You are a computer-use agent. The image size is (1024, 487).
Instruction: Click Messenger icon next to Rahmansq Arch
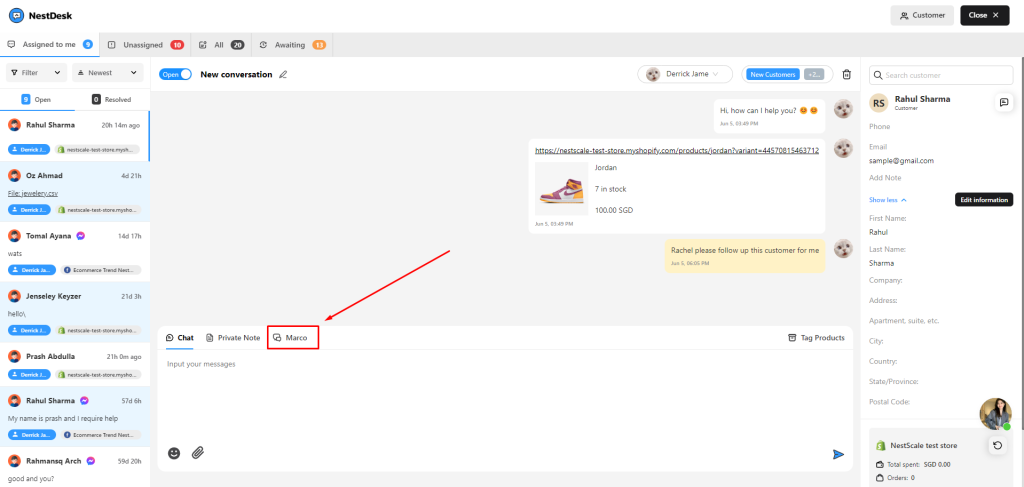pyautogui.click(x=91, y=461)
